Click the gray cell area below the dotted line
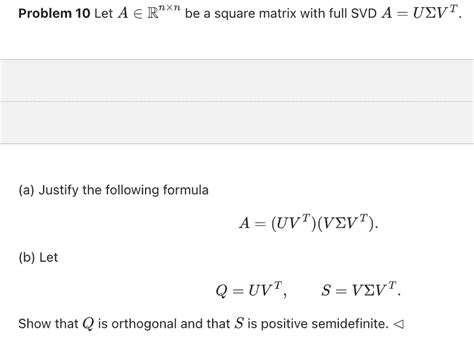 pyautogui.click(x=237, y=122)
